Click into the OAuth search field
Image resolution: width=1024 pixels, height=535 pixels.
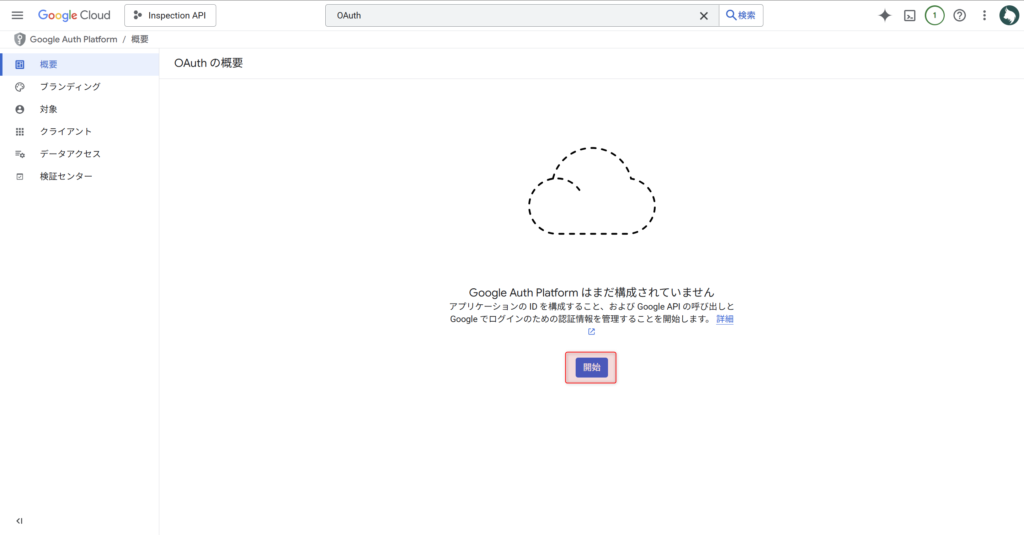(510, 15)
